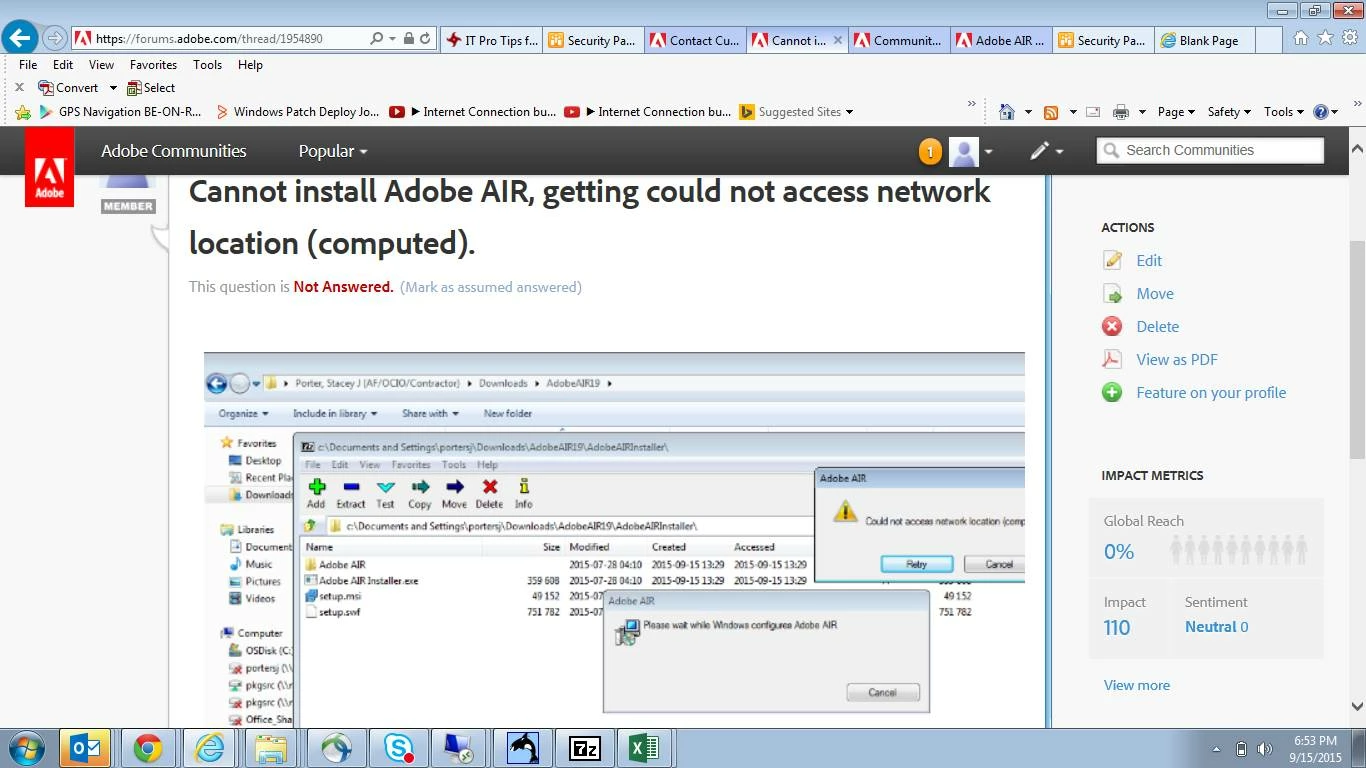Open the Favorites star in the top corner
This screenshot has height=768, width=1366.
point(1325,38)
